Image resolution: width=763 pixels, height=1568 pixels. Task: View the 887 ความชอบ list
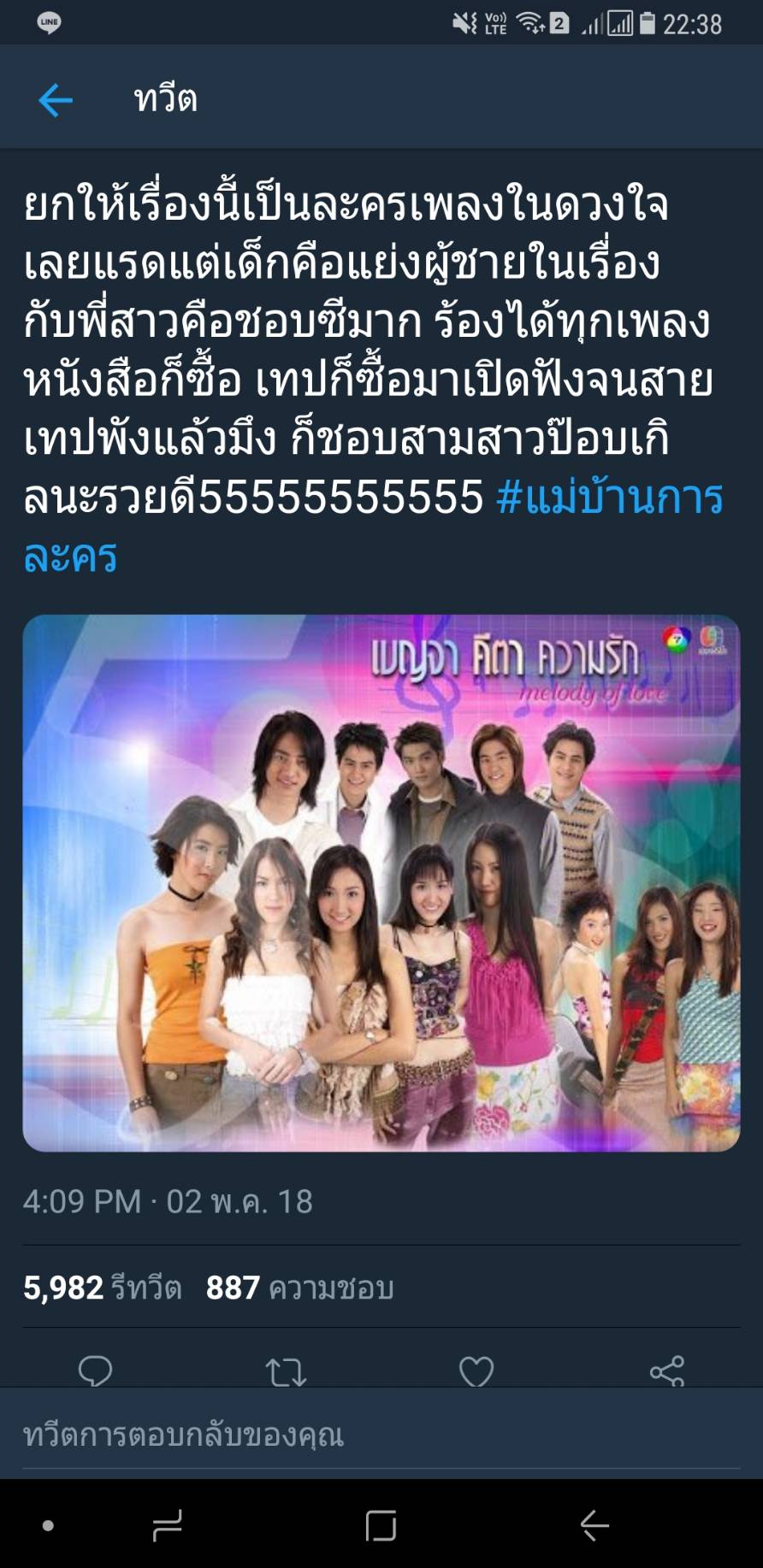click(x=300, y=1288)
